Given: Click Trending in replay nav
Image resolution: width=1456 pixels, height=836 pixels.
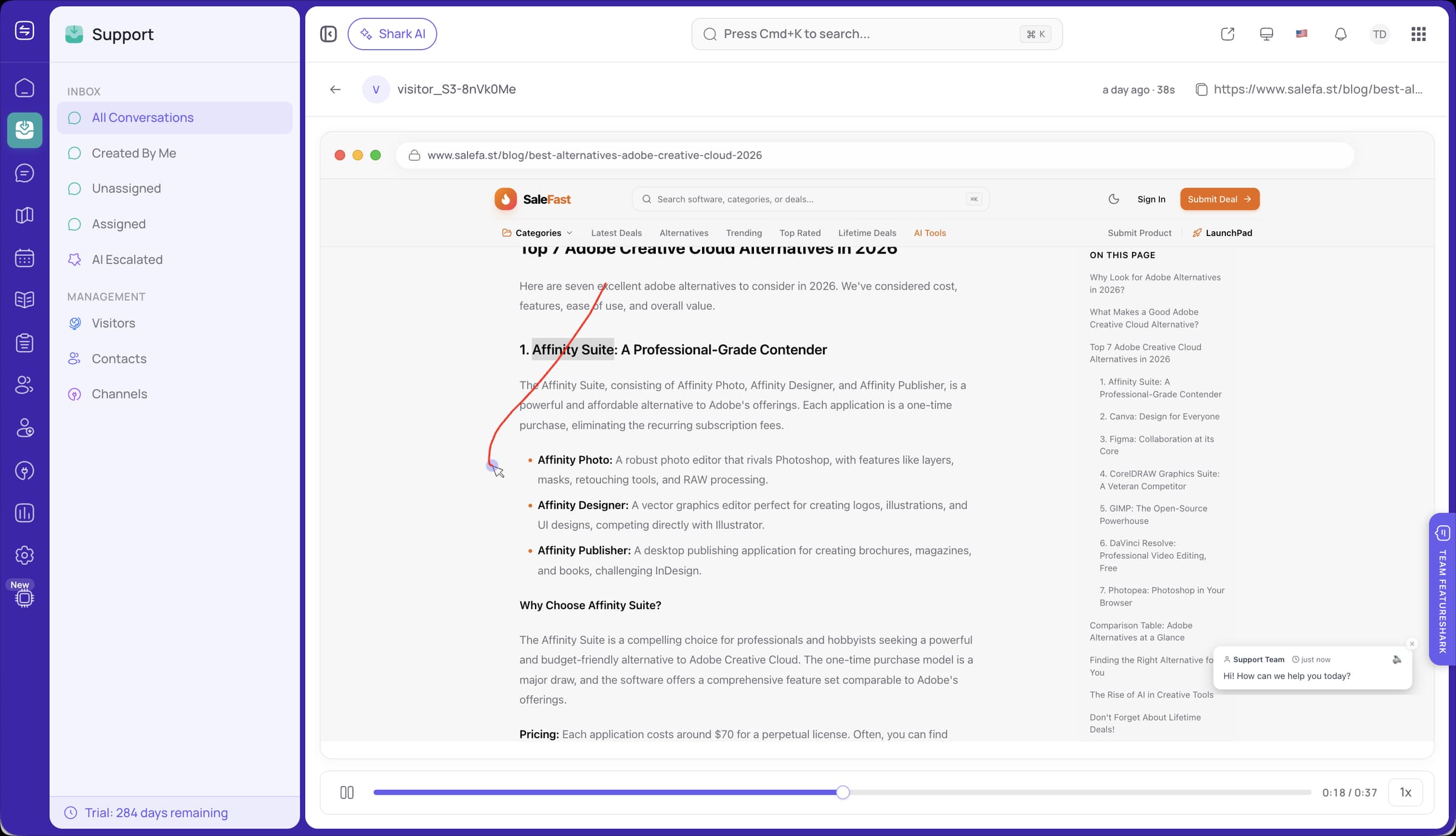Looking at the screenshot, I should click(x=744, y=233).
